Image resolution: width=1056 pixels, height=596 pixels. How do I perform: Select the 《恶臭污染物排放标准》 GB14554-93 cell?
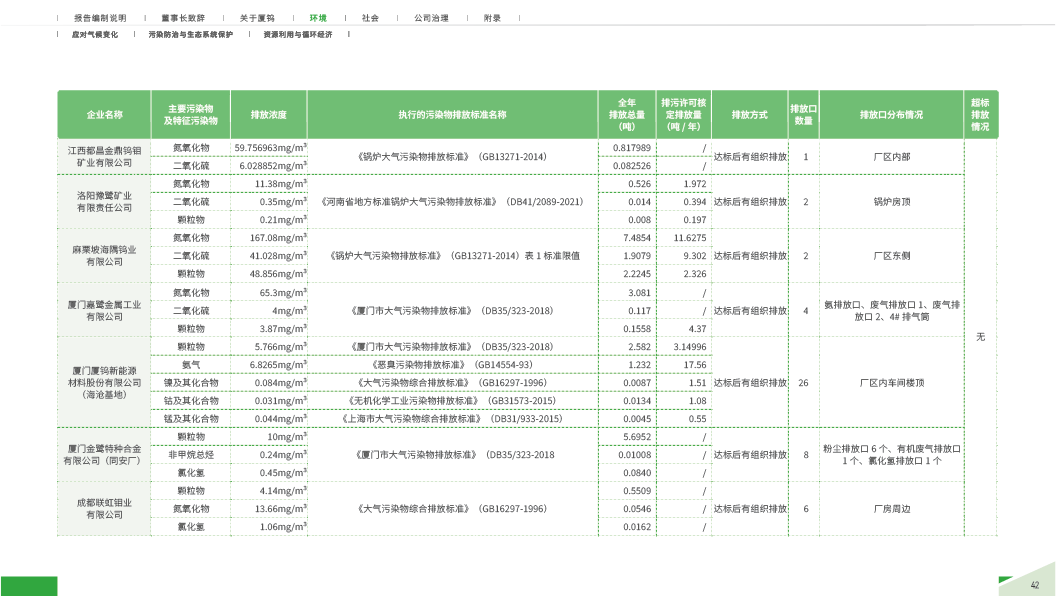452,365
